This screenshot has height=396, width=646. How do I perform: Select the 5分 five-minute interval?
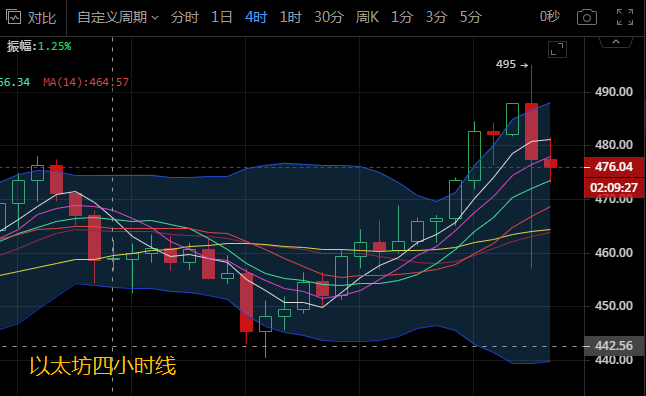(470, 17)
